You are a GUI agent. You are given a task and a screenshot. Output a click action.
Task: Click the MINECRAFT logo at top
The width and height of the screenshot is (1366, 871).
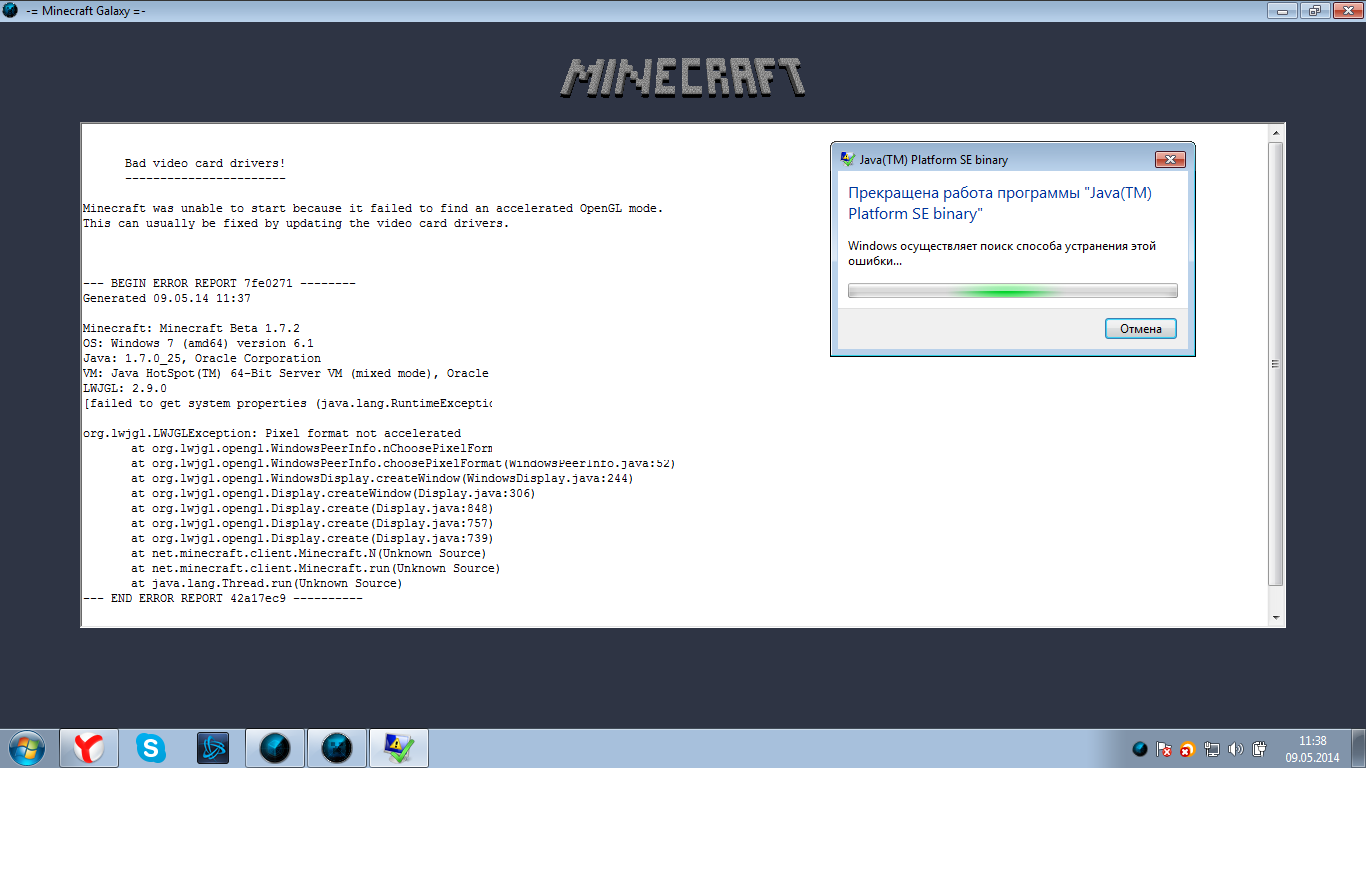[x=683, y=77]
